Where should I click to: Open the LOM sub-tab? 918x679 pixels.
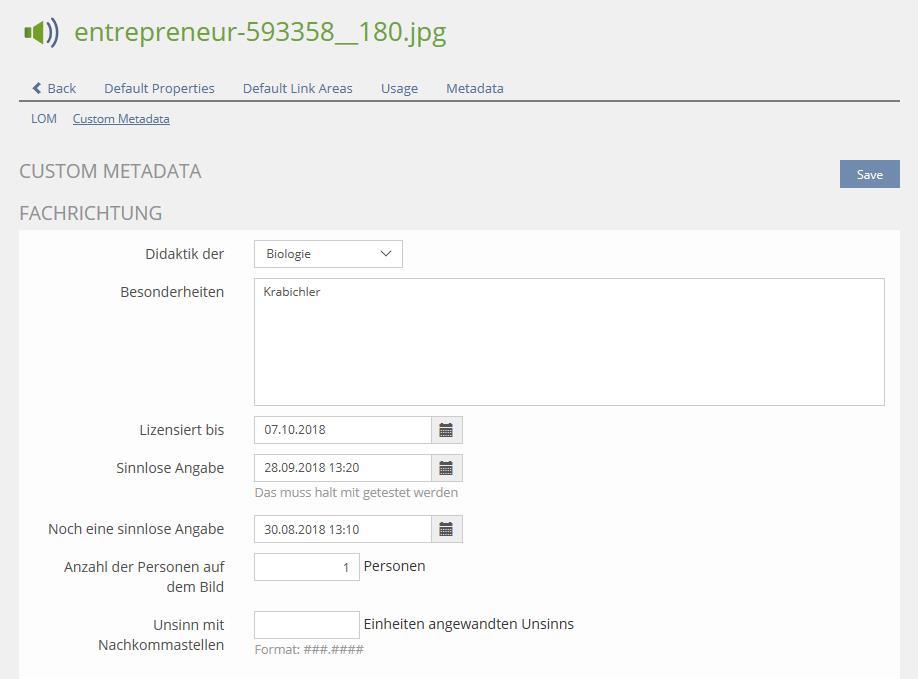pyautogui.click(x=44, y=118)
